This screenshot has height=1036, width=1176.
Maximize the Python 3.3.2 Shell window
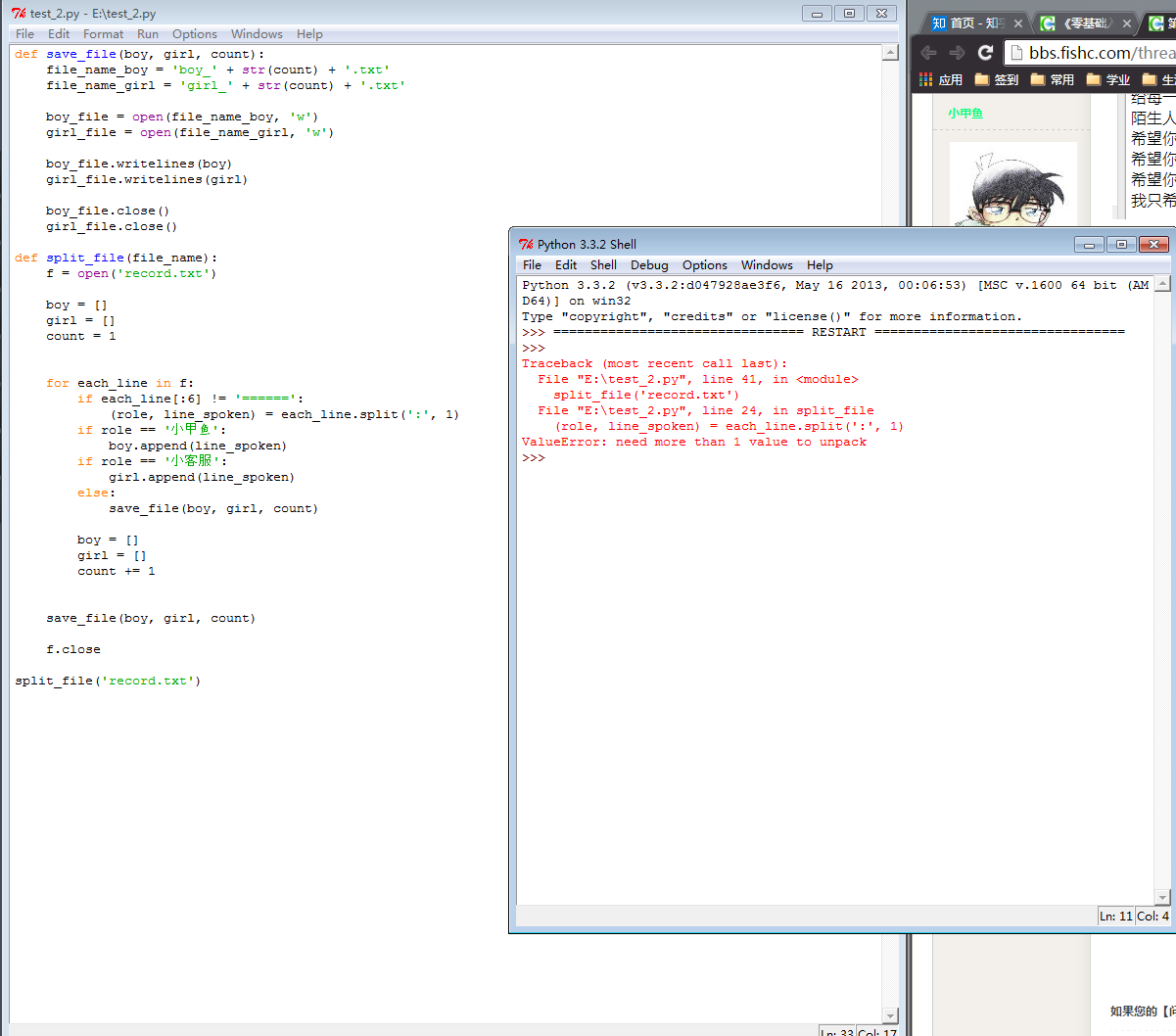1121,244
